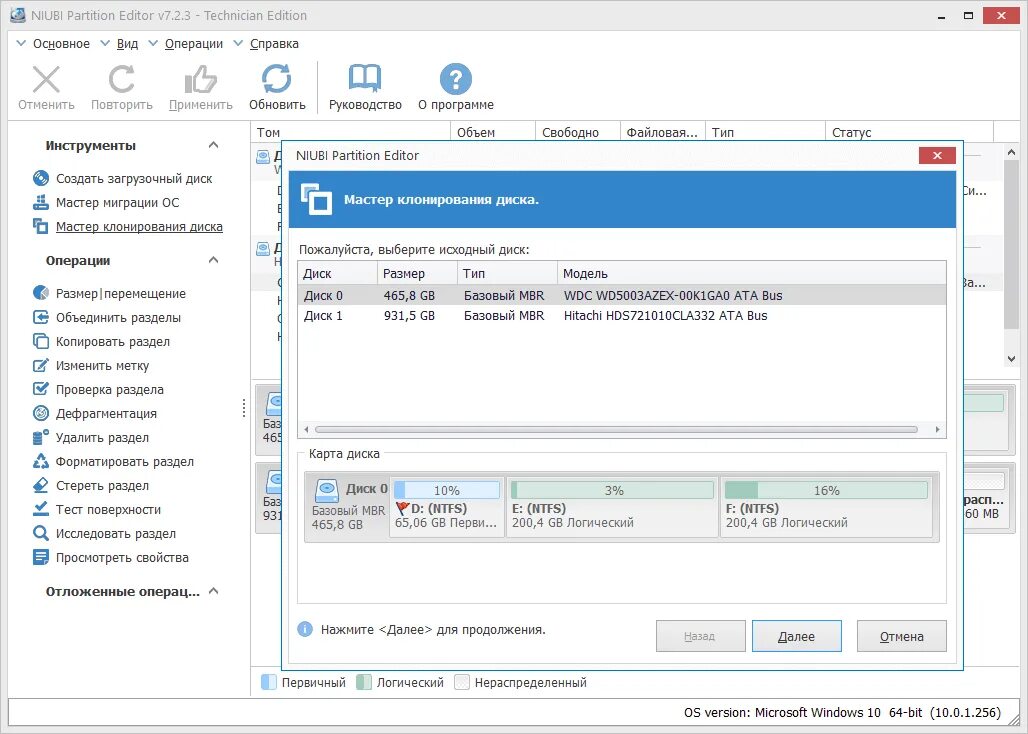
Task: Select D: (NTFS) partition in disk map
Action: point(446,508)
